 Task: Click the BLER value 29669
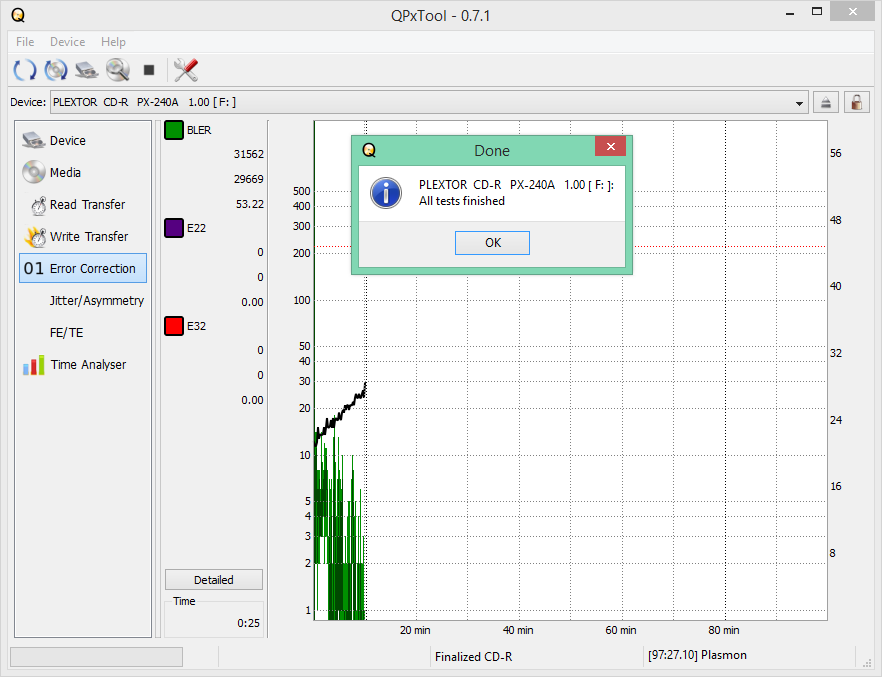[x=249, y=179]
